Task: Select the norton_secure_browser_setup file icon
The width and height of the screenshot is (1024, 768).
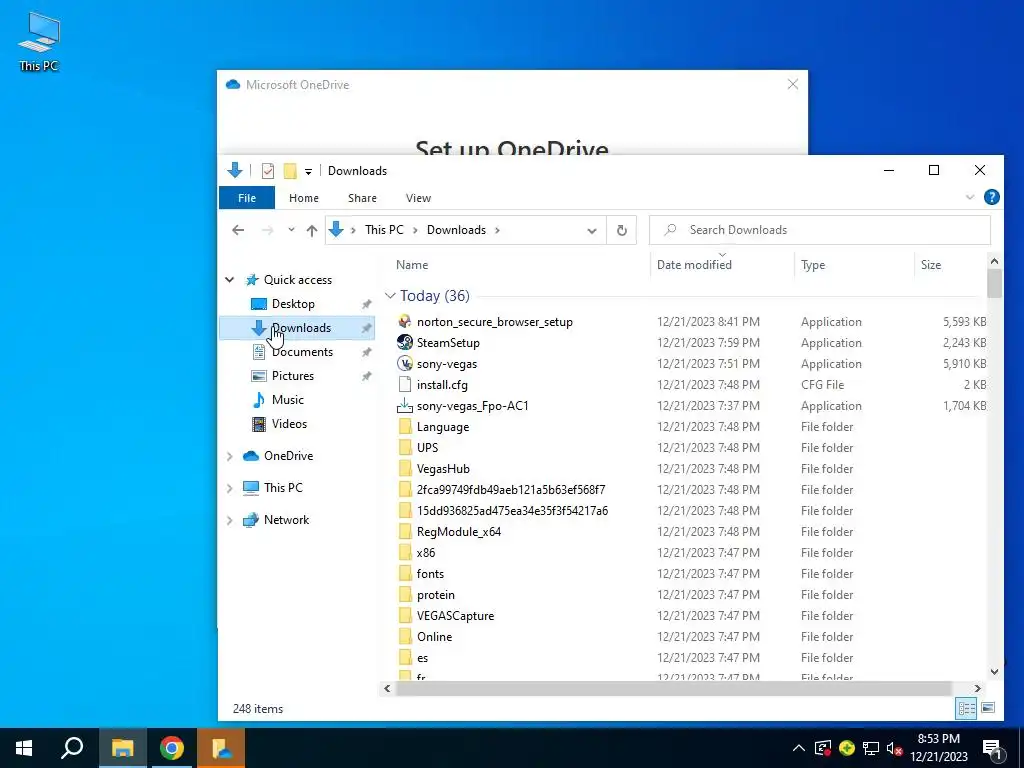Action: tap(405, 321)
